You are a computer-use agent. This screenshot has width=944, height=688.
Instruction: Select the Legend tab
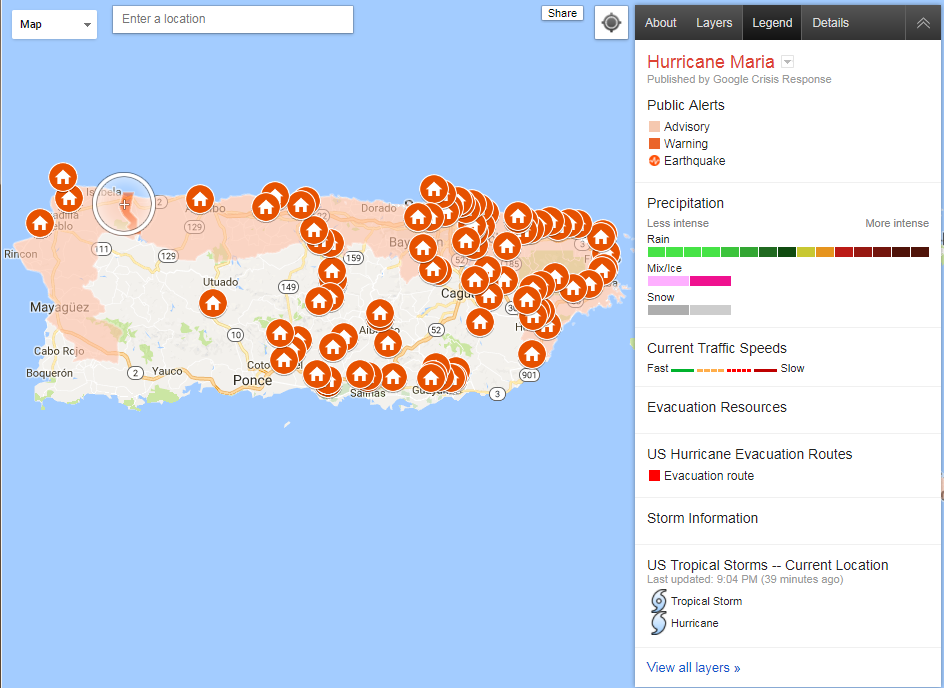772,23
